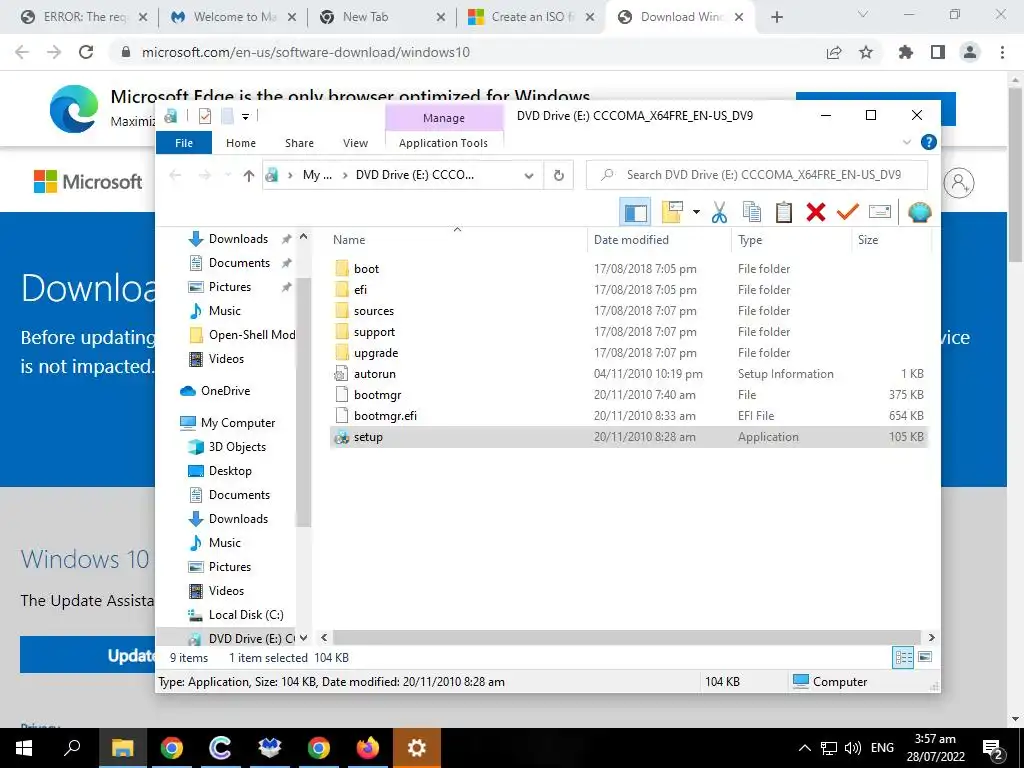
Task: Select the bootmgr.efi file
Action: (x=385, y=415)
